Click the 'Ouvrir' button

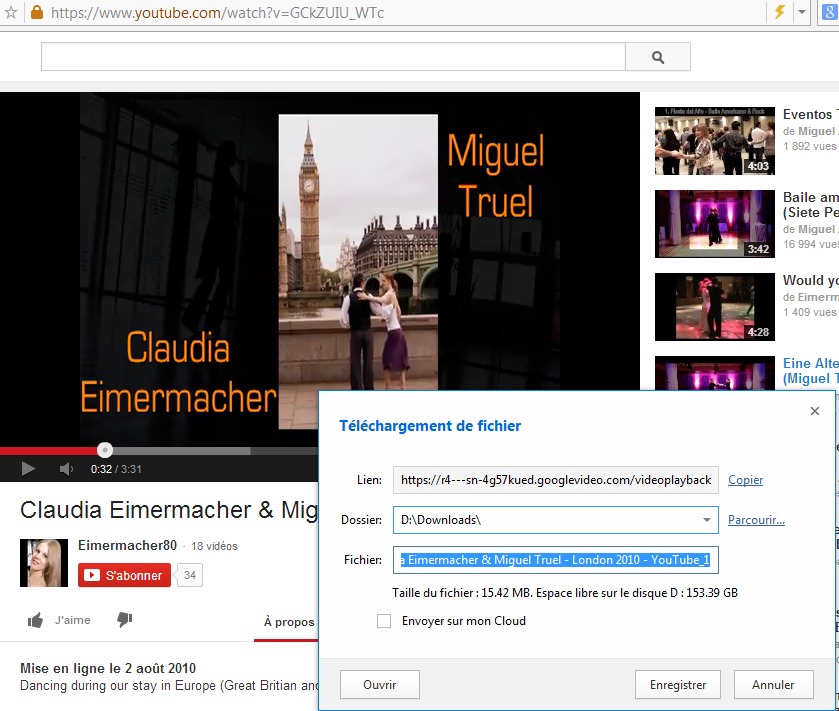pyautogui.click(x=379, y=685)
